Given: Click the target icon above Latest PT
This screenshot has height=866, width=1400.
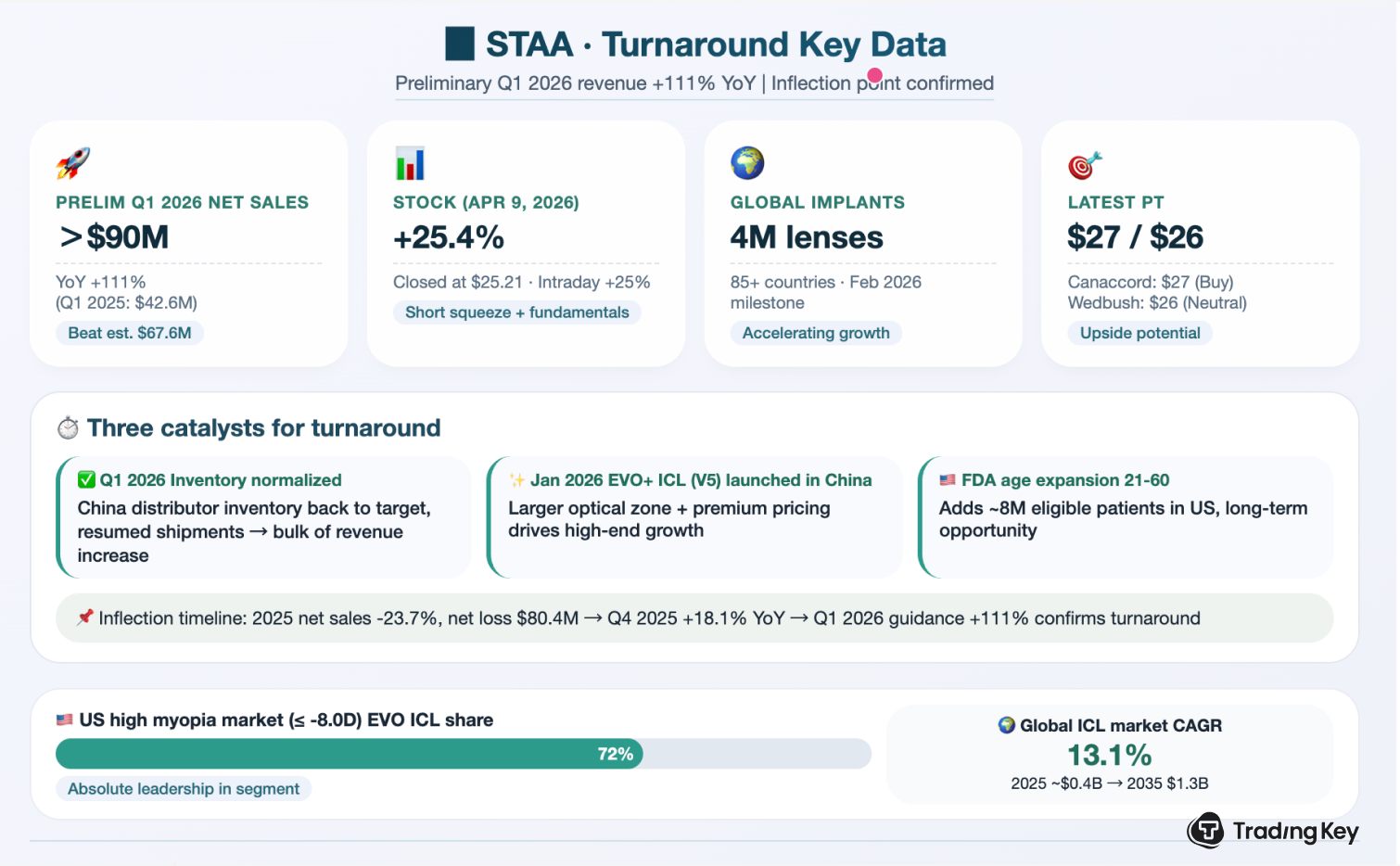Looking at the screenshot, I should (1084, 165).
